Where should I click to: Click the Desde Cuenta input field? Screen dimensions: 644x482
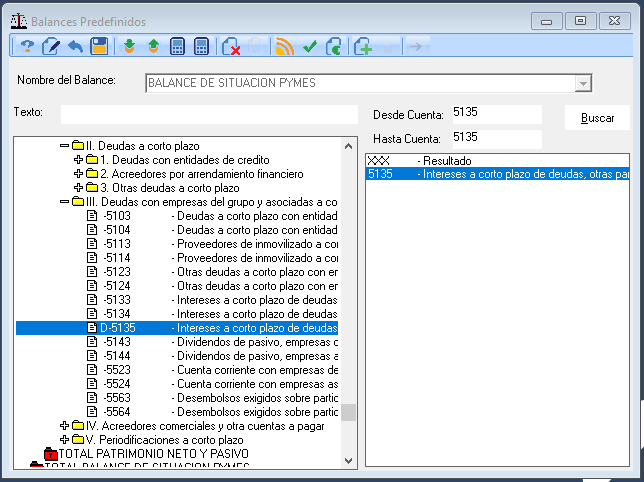497,114
